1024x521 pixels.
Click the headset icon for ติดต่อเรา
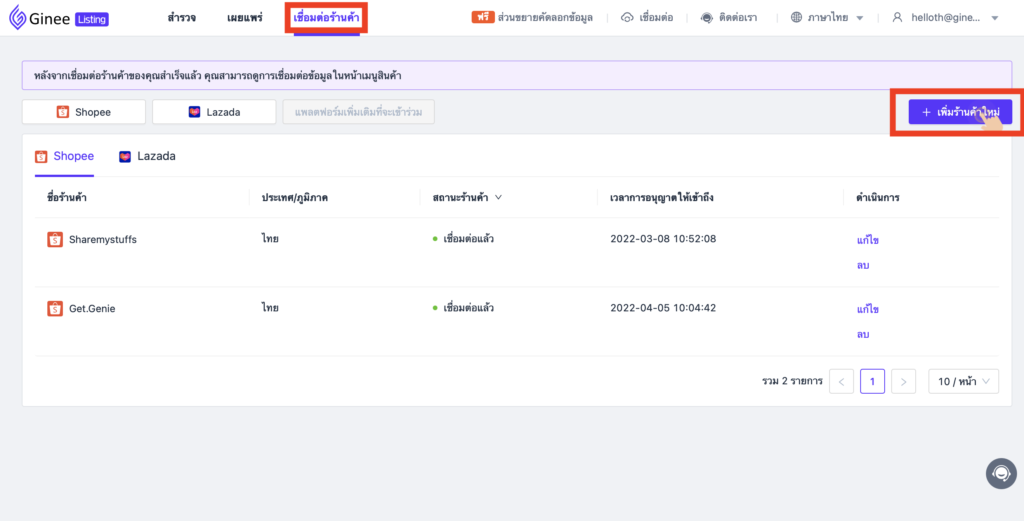pos(707,18)
